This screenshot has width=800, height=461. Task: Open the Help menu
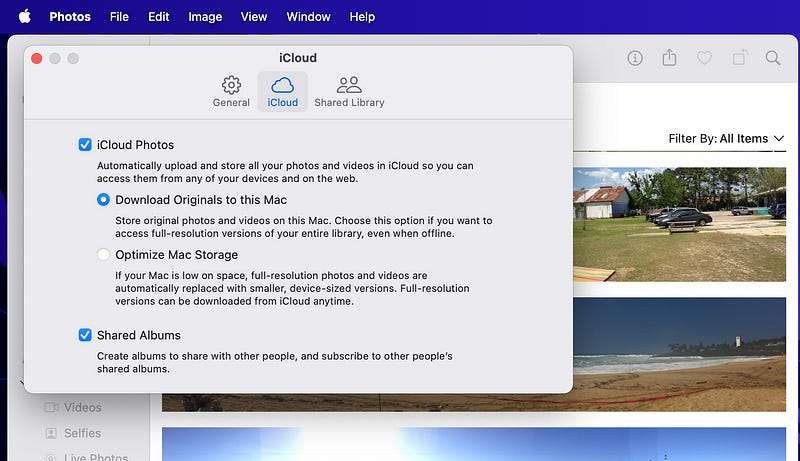362,17
